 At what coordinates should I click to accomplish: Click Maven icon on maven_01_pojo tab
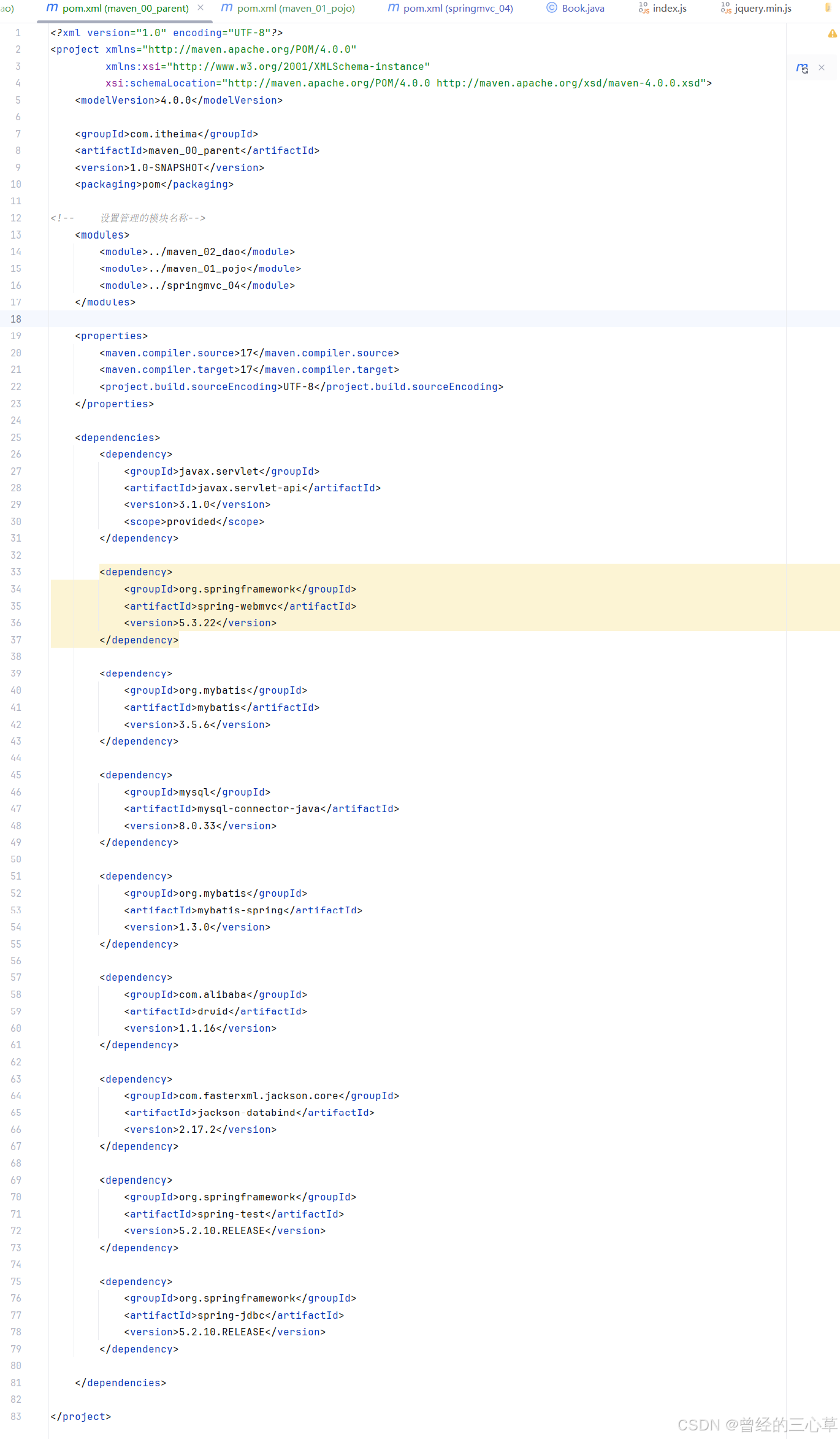tap(227, 8)
